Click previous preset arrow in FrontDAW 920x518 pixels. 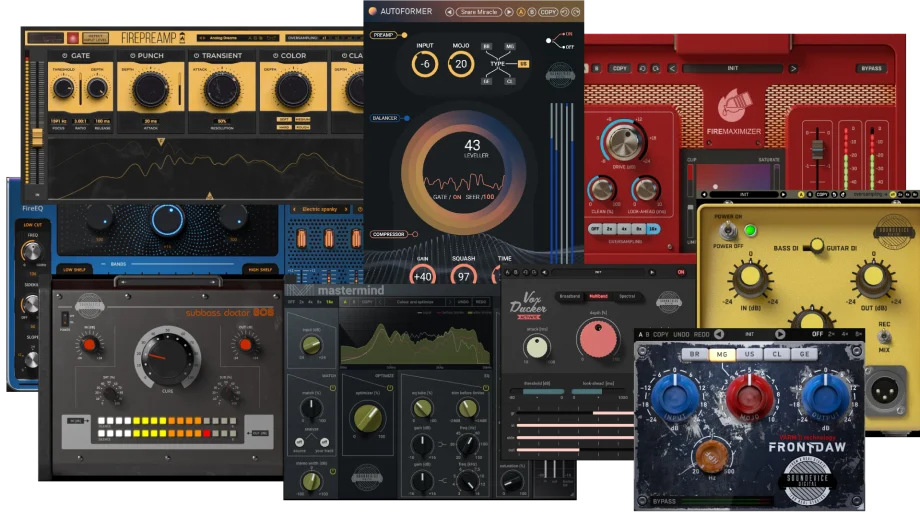(x=719, y=334)
